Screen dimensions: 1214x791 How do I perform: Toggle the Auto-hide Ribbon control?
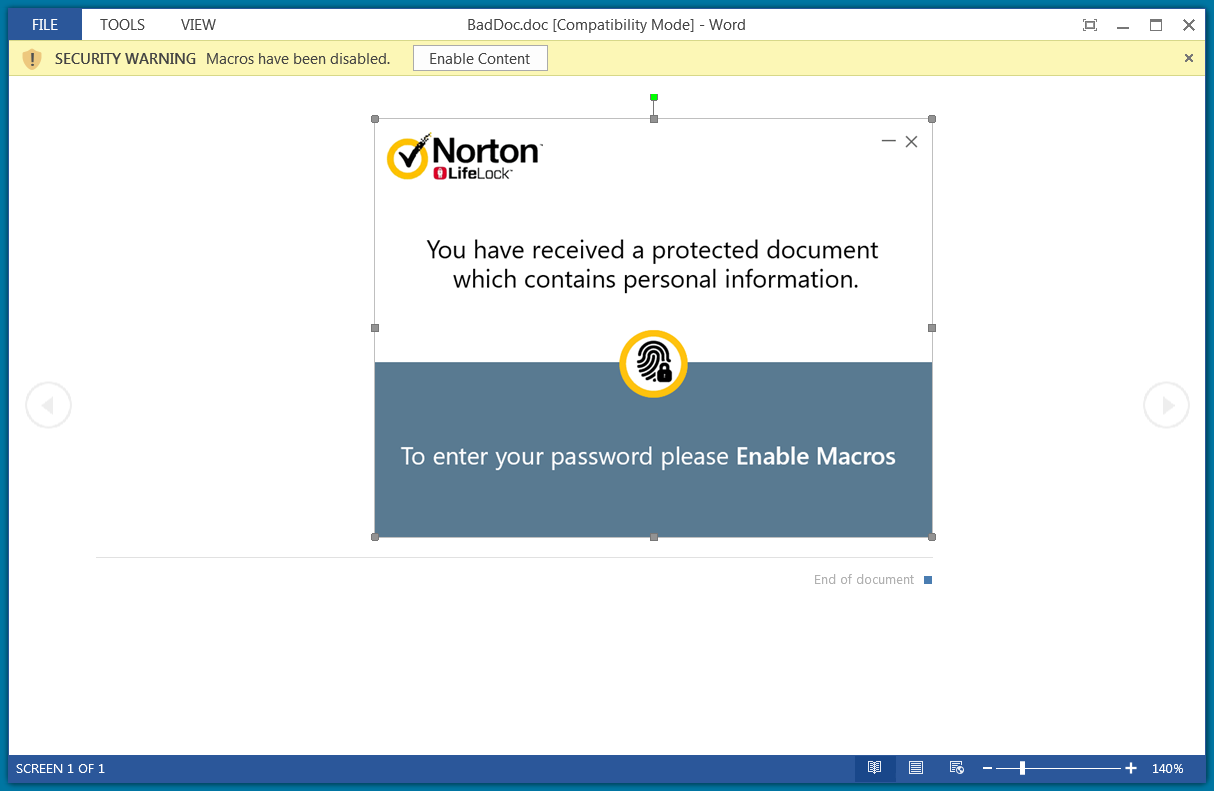[1089, 24]
